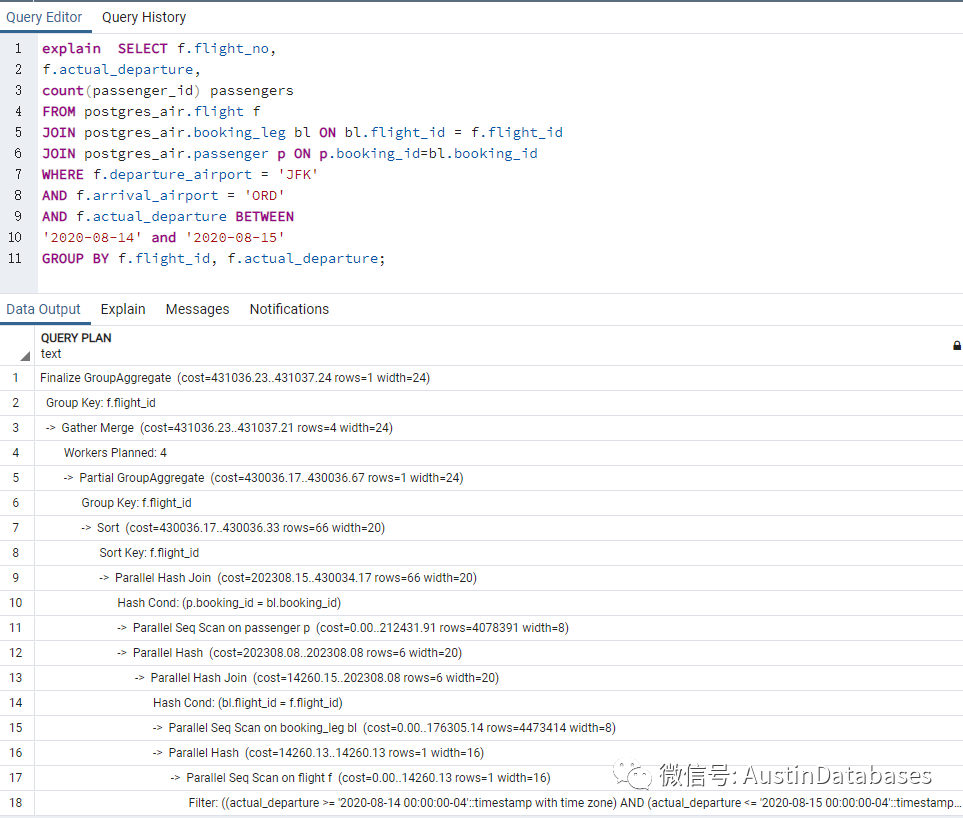Viewport: 963px width, 818px height.
Task: Click row number 9 in results grid
Action: (x=15, y=578)
